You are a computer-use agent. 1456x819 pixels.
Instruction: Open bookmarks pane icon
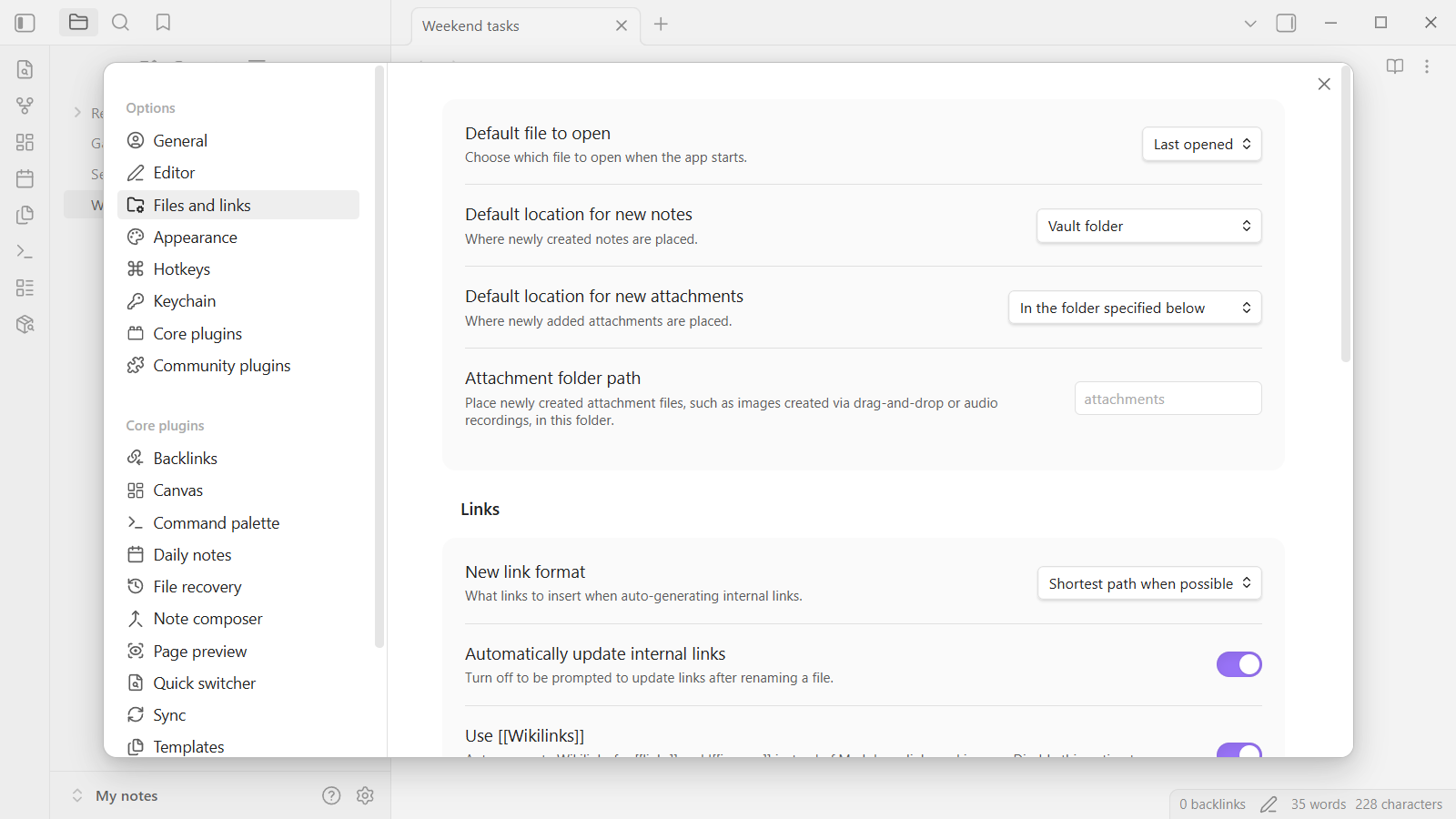163,23
